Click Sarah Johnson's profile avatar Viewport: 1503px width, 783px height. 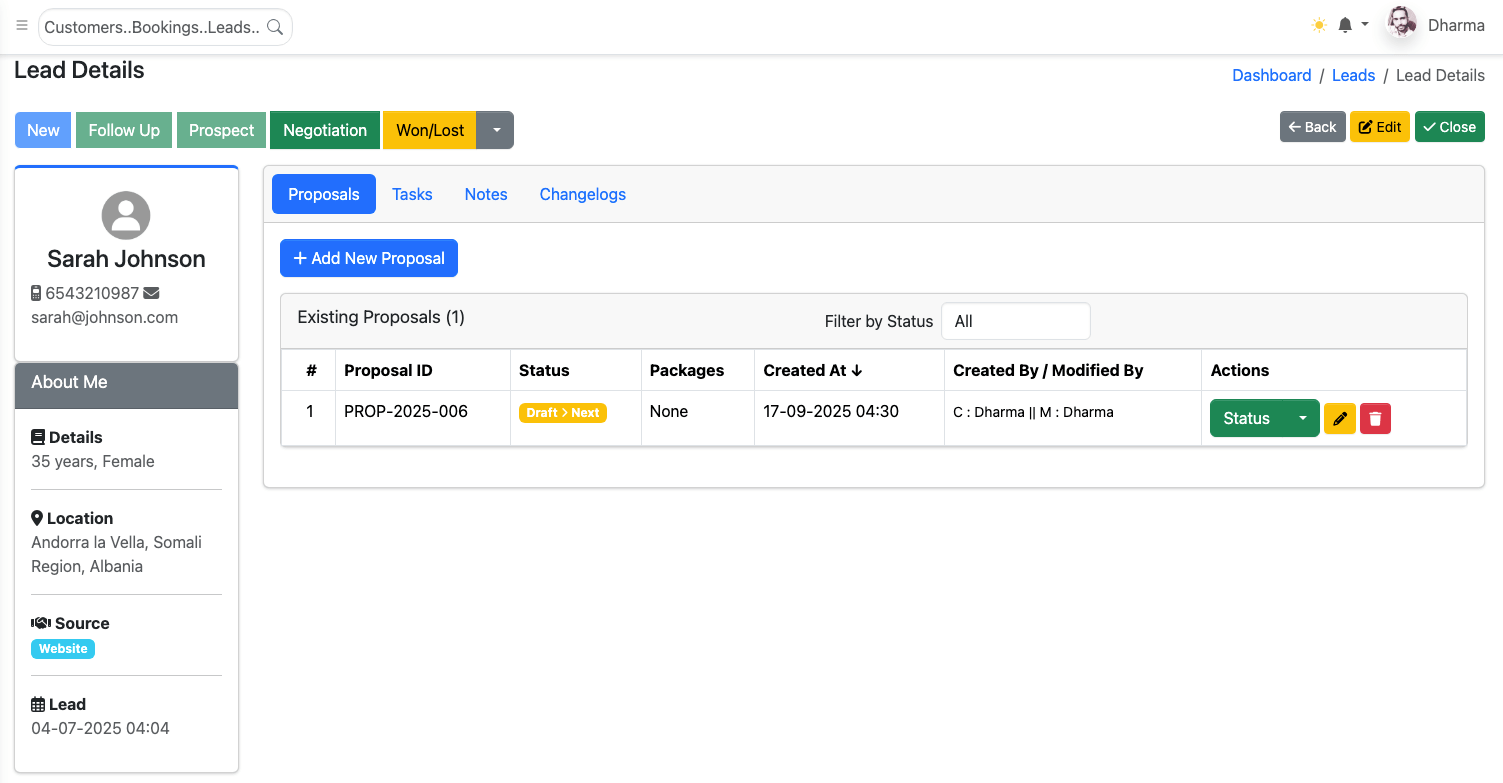(x=126, y=215)
